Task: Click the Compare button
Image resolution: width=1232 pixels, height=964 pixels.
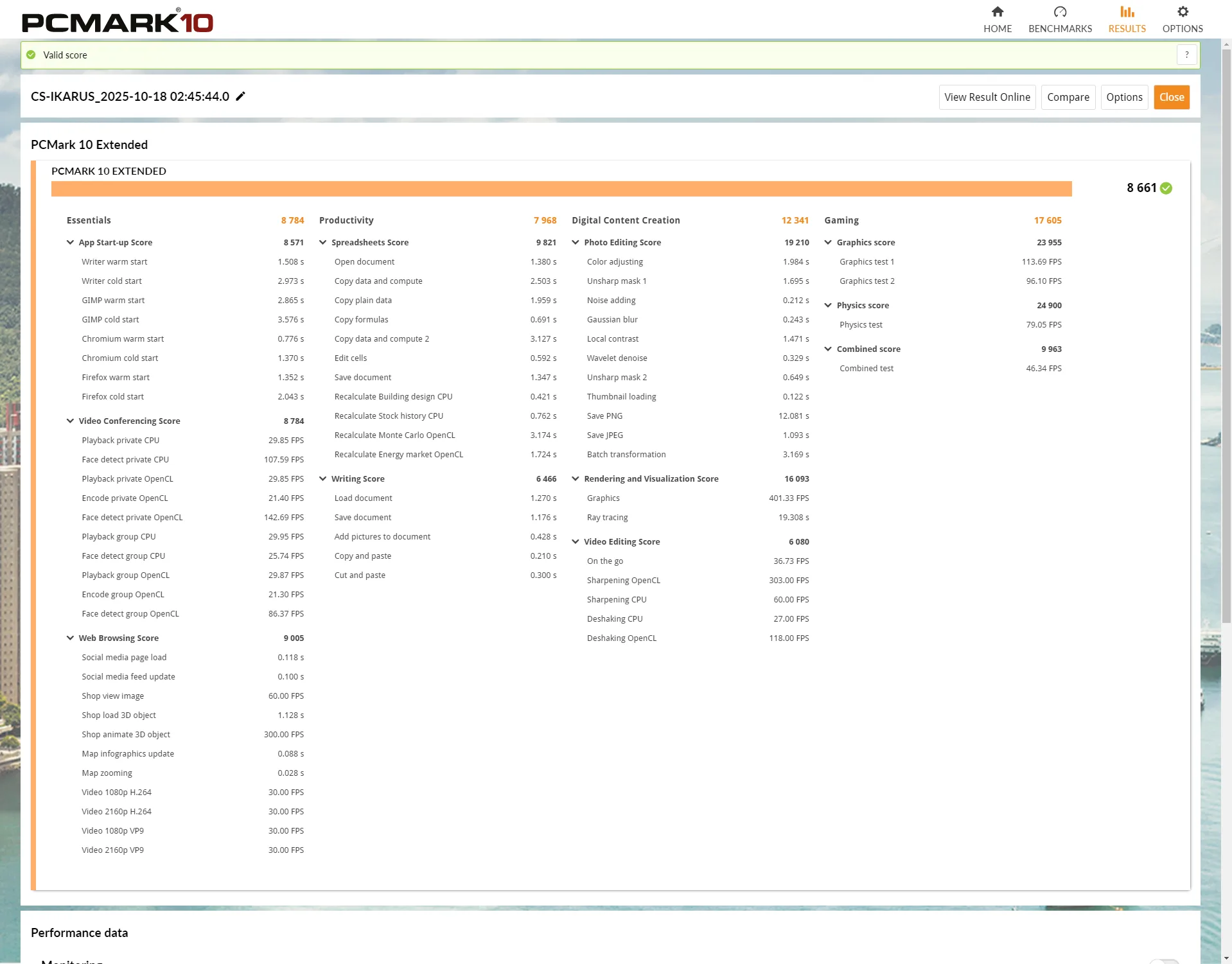Action: click(x=1068, y=98)
